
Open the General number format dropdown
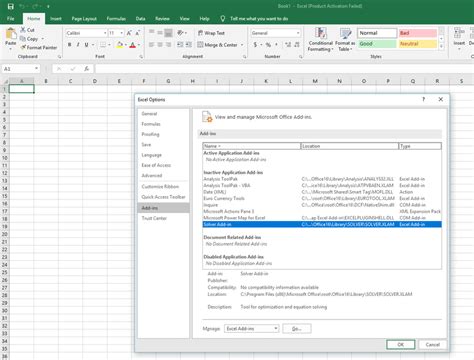pyautogui.click(x=298, y=33)
